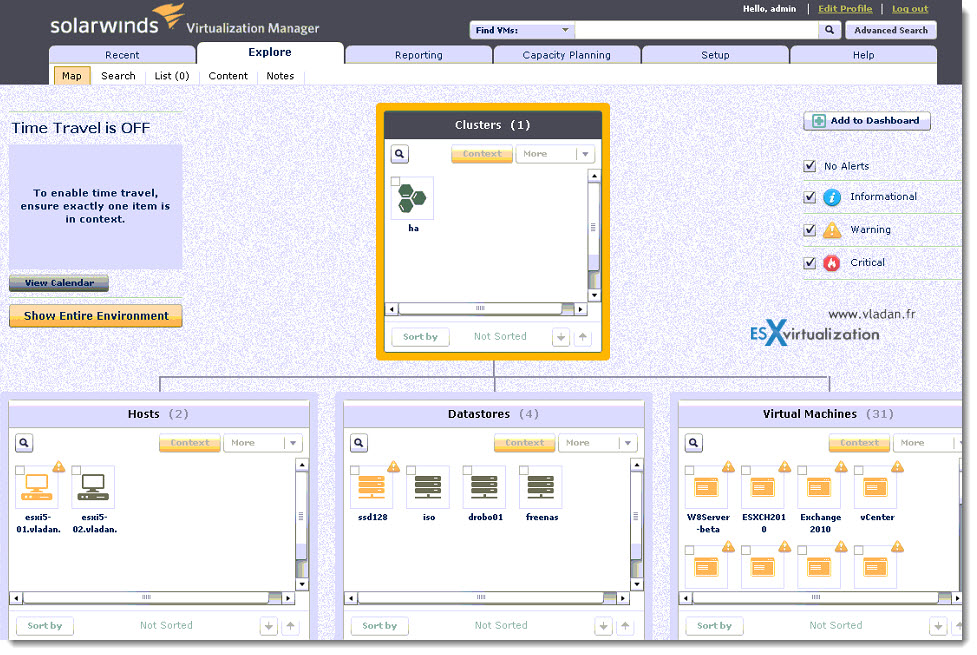Expand the More dropdown in Clusters panel
The width and height of the screenshot is (977, 655).
555,154
